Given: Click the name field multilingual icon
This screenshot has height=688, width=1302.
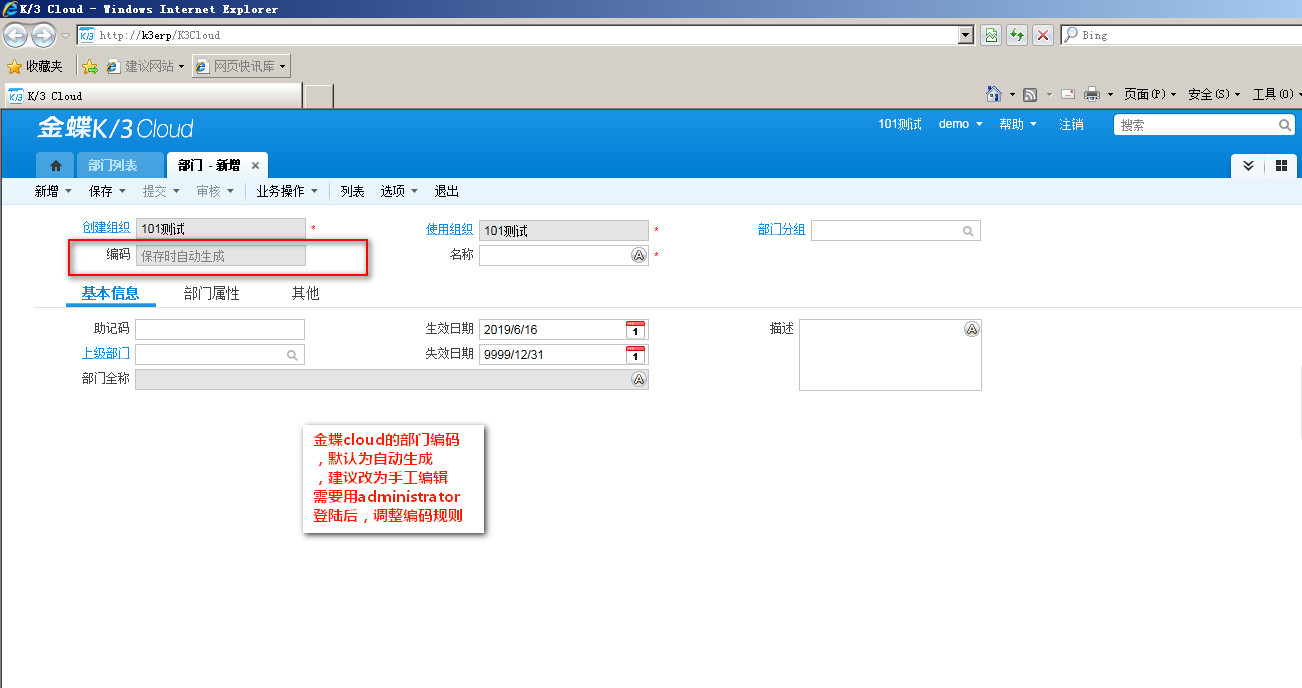Looking at the screenshot, I should click(639, 256).
